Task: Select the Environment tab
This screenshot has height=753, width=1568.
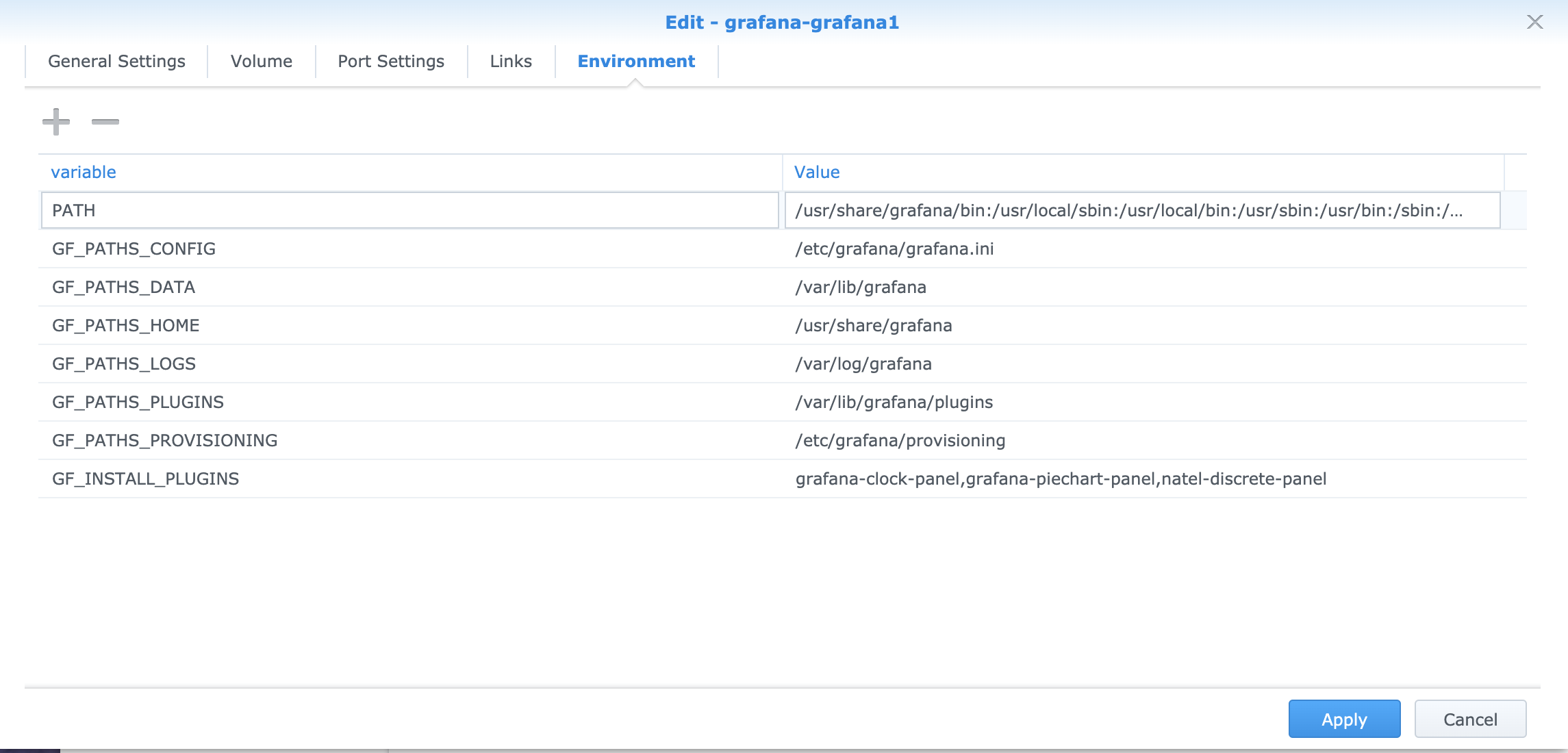Action: [635, 61]
